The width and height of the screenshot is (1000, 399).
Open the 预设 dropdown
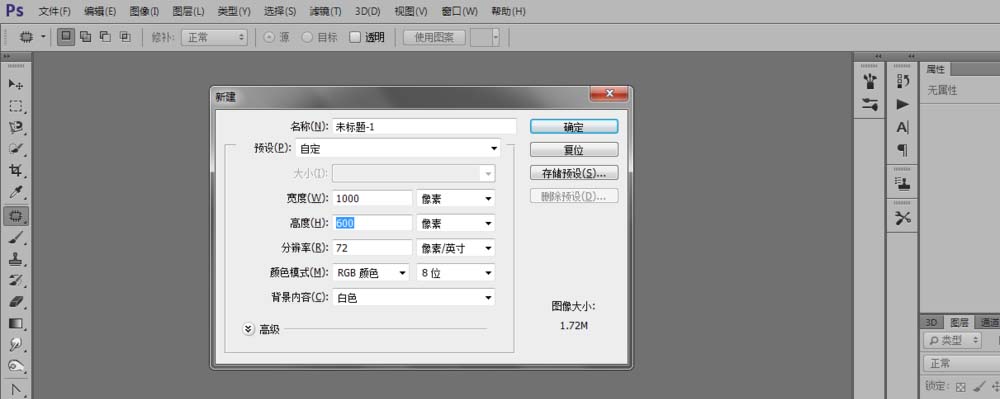(x=398, y=149)
